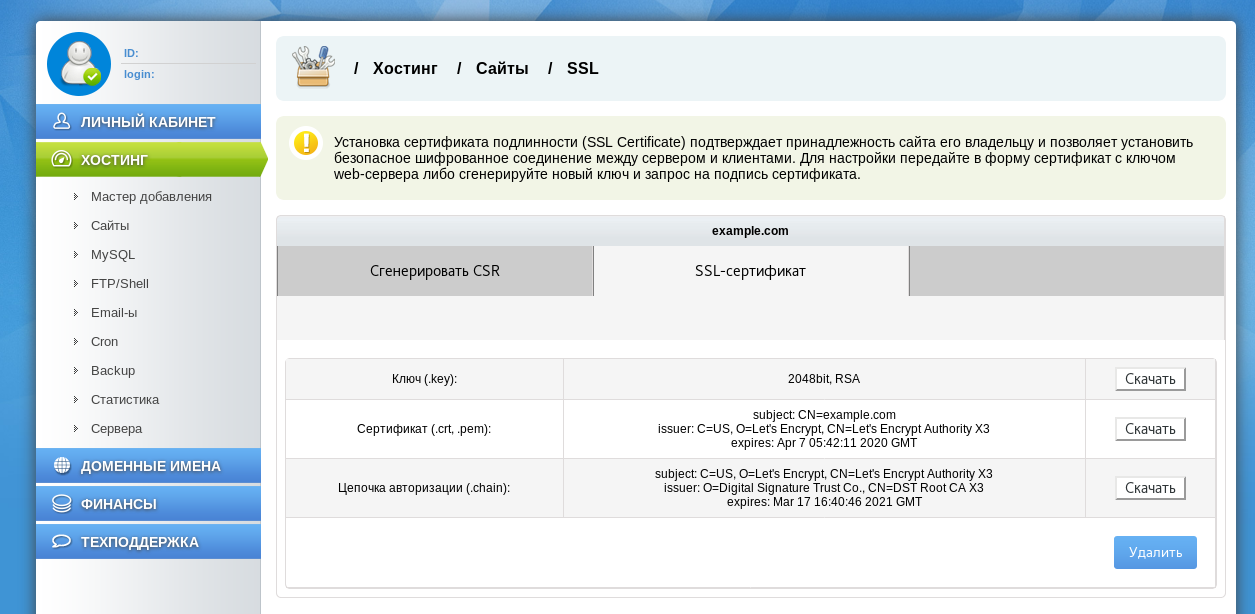Click the gauge icon beside Хостинг

[x=62, y=160]
